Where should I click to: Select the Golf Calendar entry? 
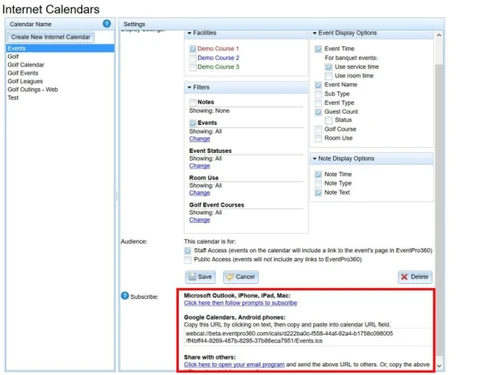point(60,65)
